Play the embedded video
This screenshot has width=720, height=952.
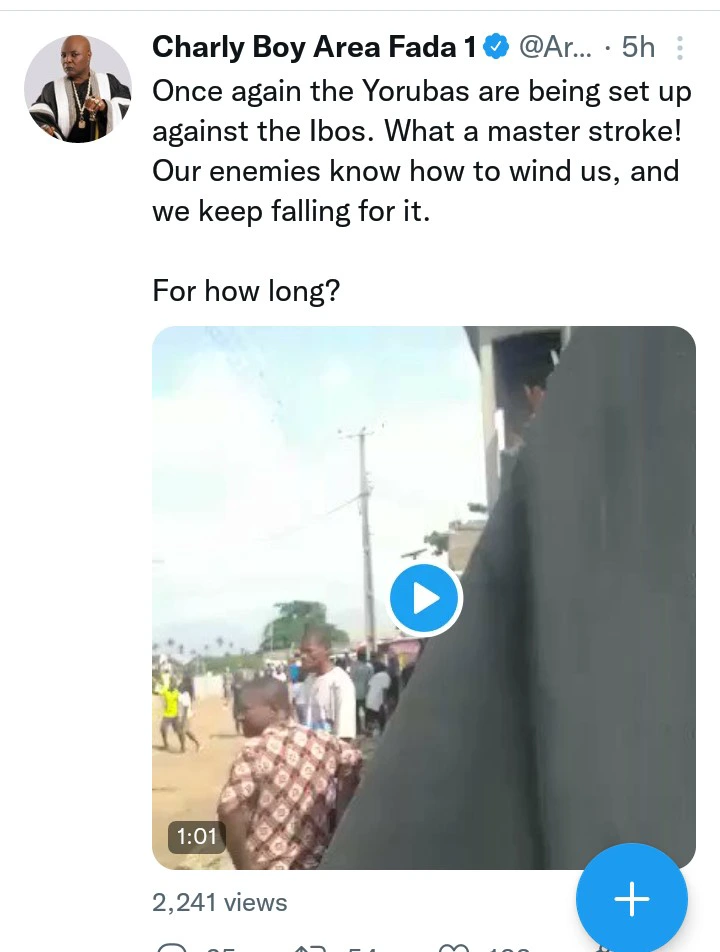point(424,599)
